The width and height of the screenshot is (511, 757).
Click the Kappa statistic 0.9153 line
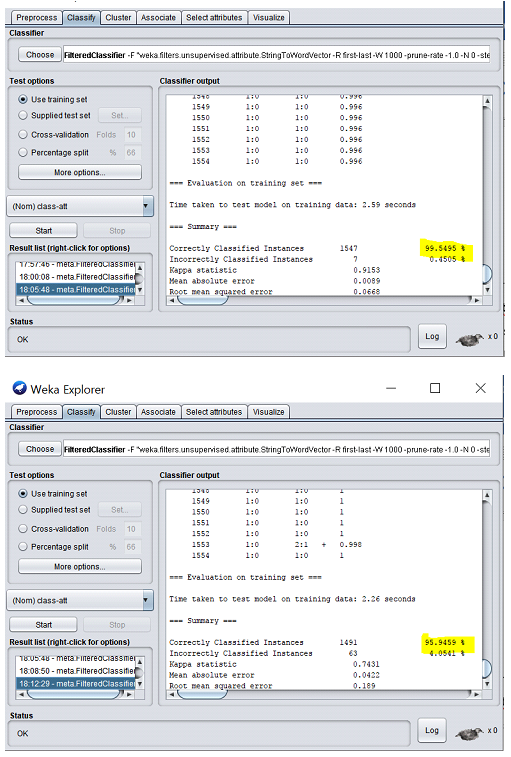click(274, 270)
